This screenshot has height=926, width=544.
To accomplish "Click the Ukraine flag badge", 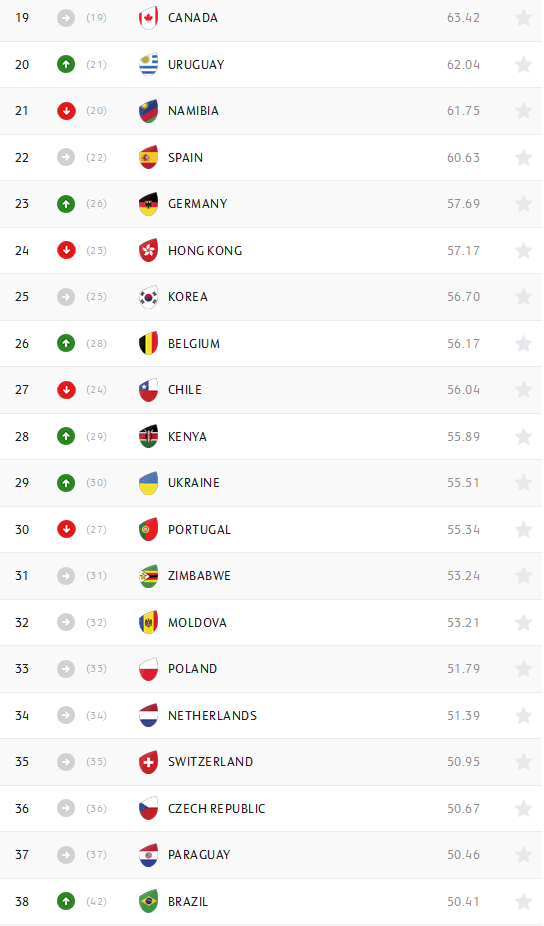I will coord(148,482).
